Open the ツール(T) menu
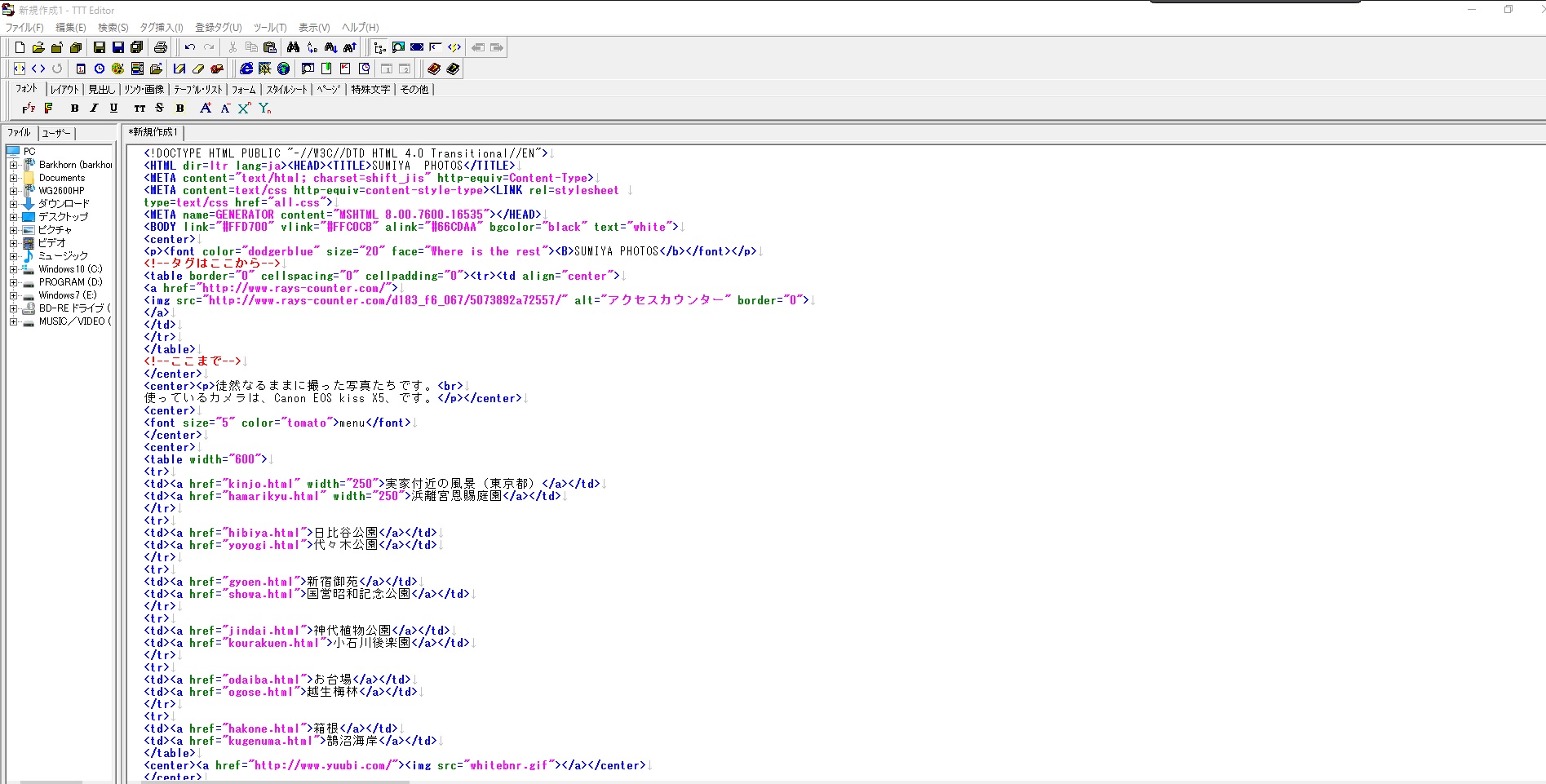 tap(270, 27)
